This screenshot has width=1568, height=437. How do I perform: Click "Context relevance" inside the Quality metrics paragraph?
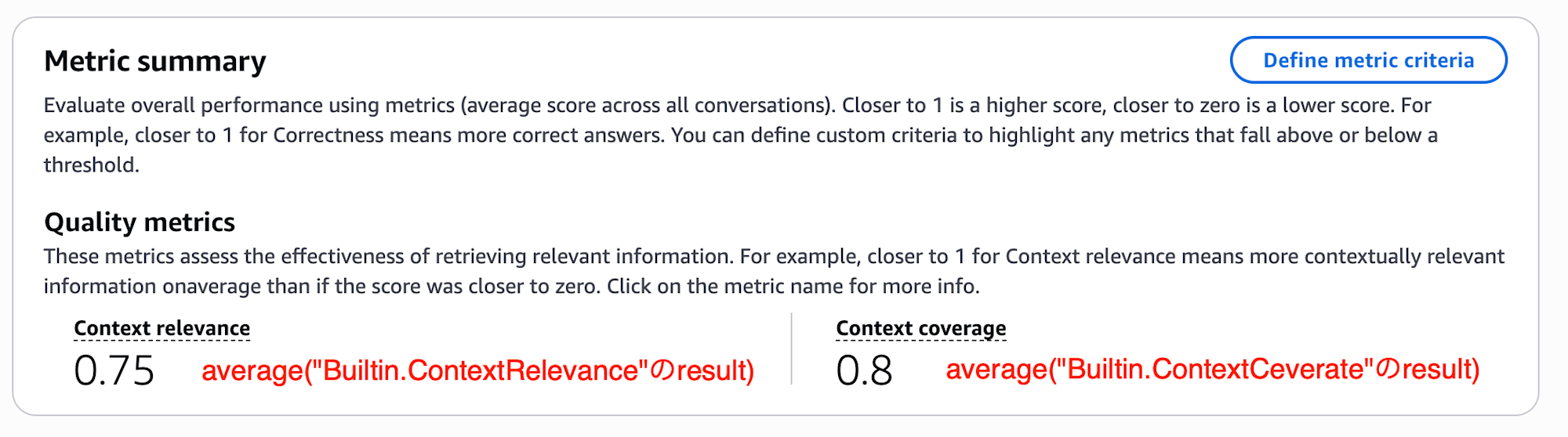tap(1090, 257)
